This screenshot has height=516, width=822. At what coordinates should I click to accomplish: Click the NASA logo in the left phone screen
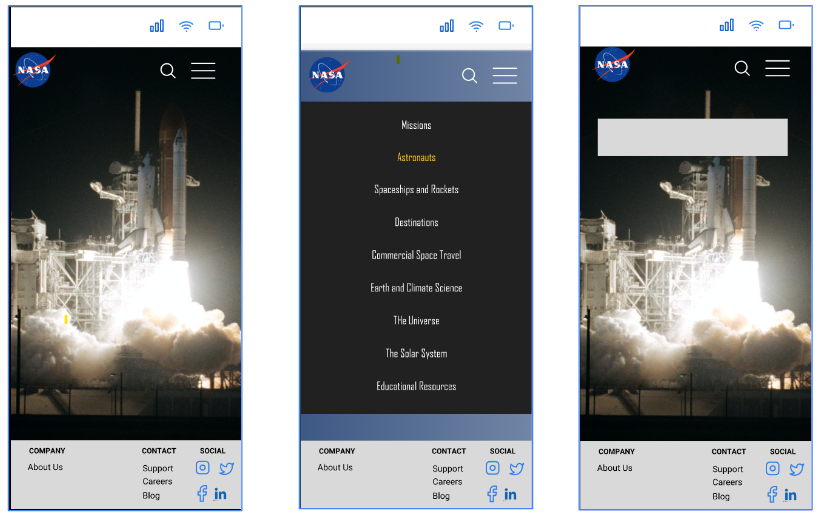(34, 70)
